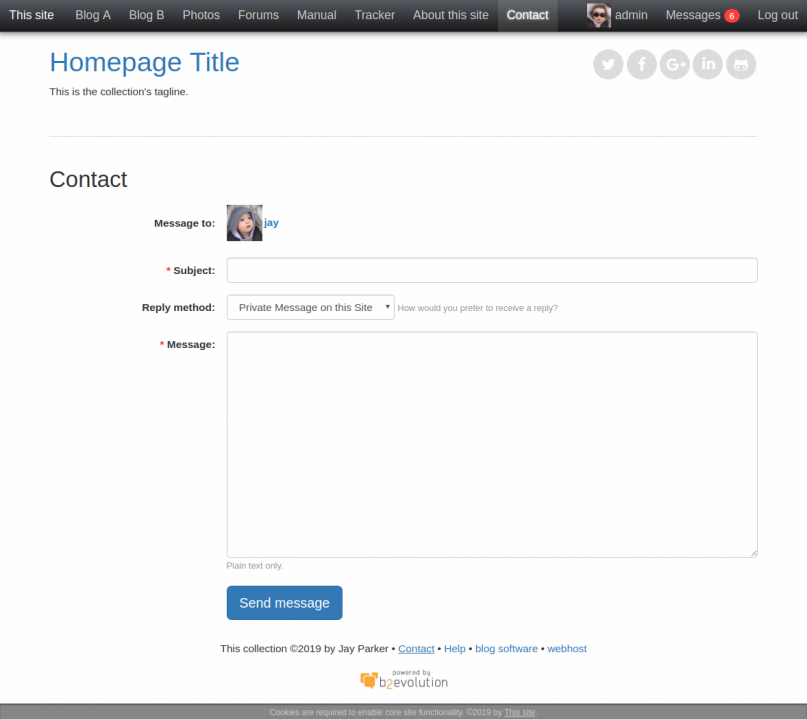
Task: Go to Blog A
Action: [x=93, y=15]
